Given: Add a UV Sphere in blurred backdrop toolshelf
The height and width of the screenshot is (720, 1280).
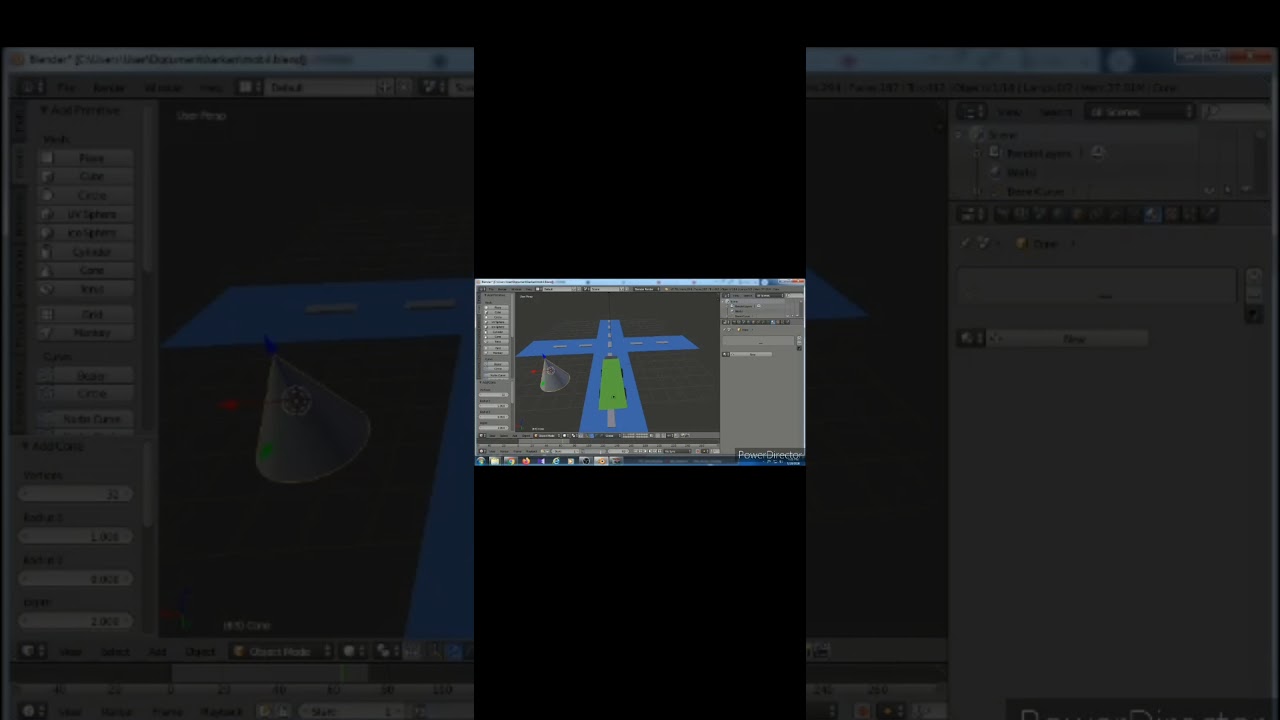Looking at the screenshot, I should tap(85, 215).
